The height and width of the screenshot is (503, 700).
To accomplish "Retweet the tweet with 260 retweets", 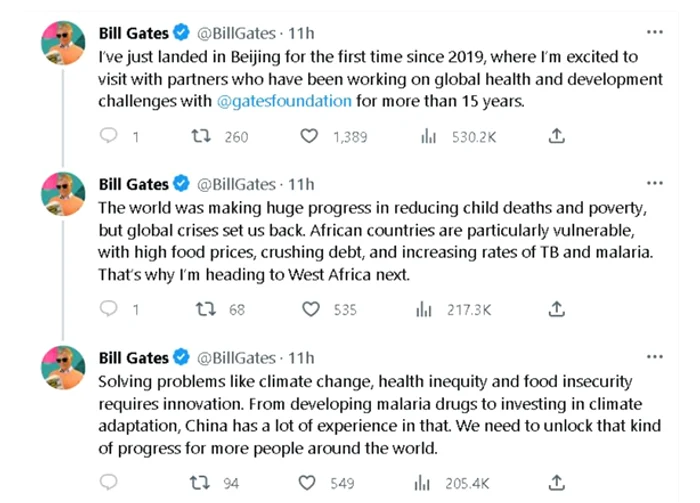I will coord(201,136).
